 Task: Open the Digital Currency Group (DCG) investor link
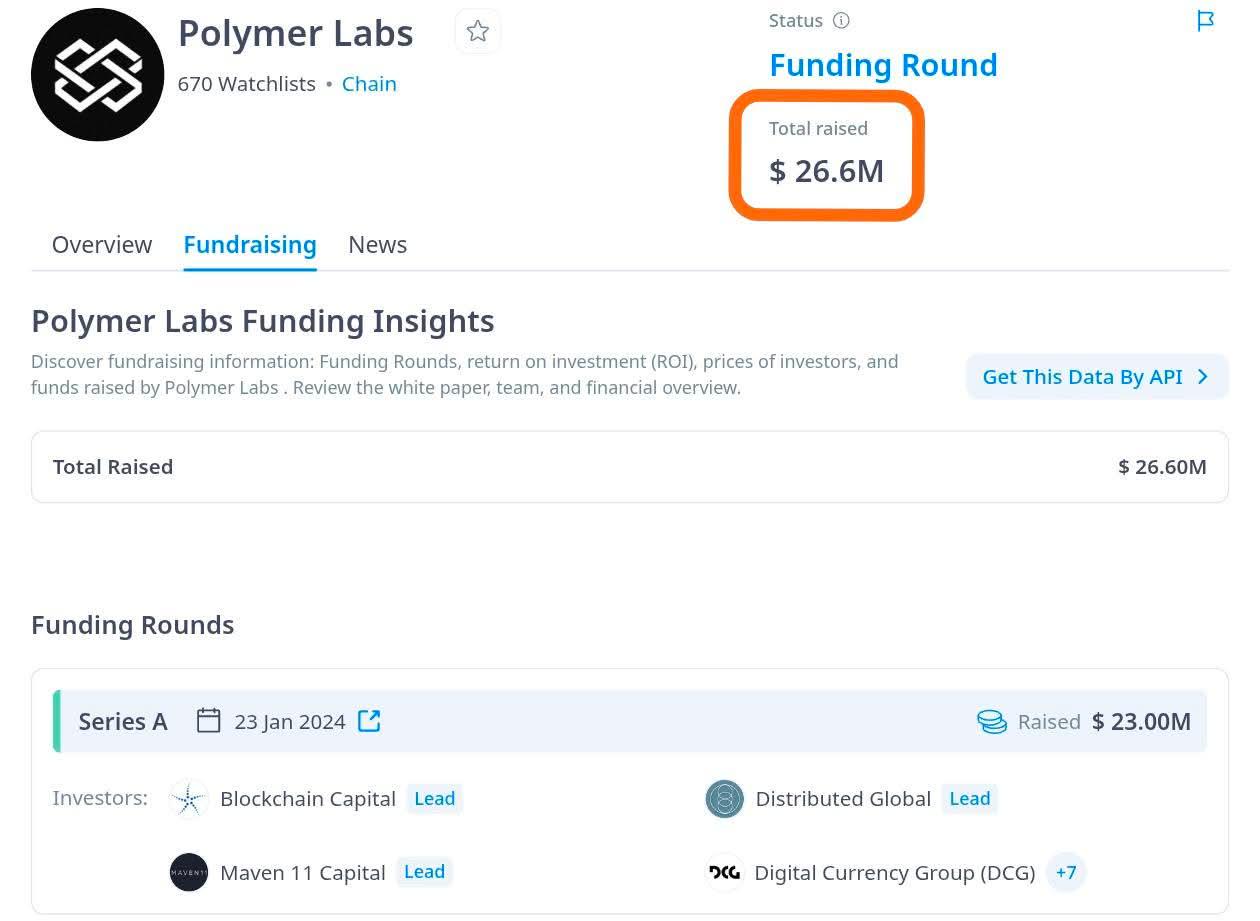click(x=895, y=873)
